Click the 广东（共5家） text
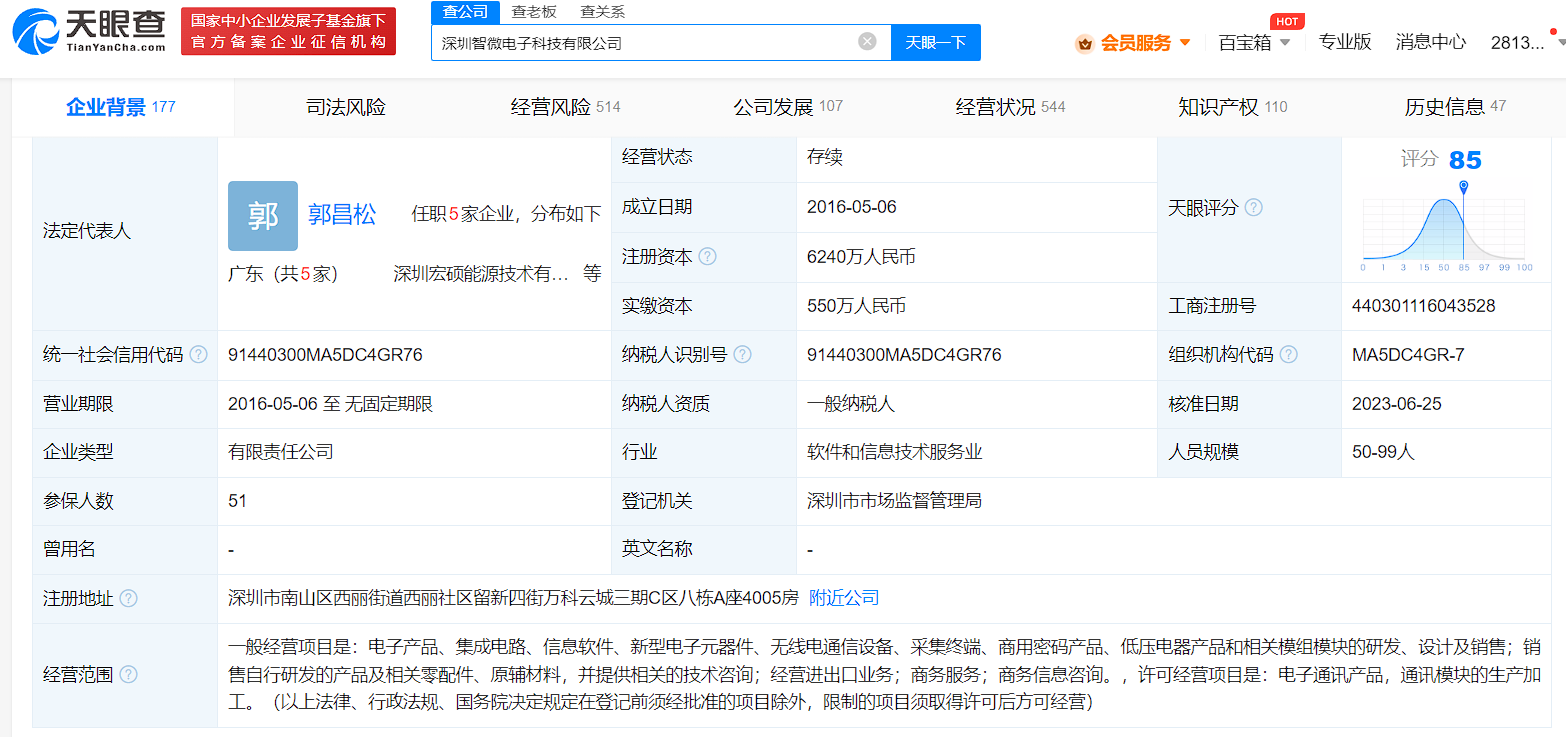Viewport: 1566px width, 737px height. 283,274
